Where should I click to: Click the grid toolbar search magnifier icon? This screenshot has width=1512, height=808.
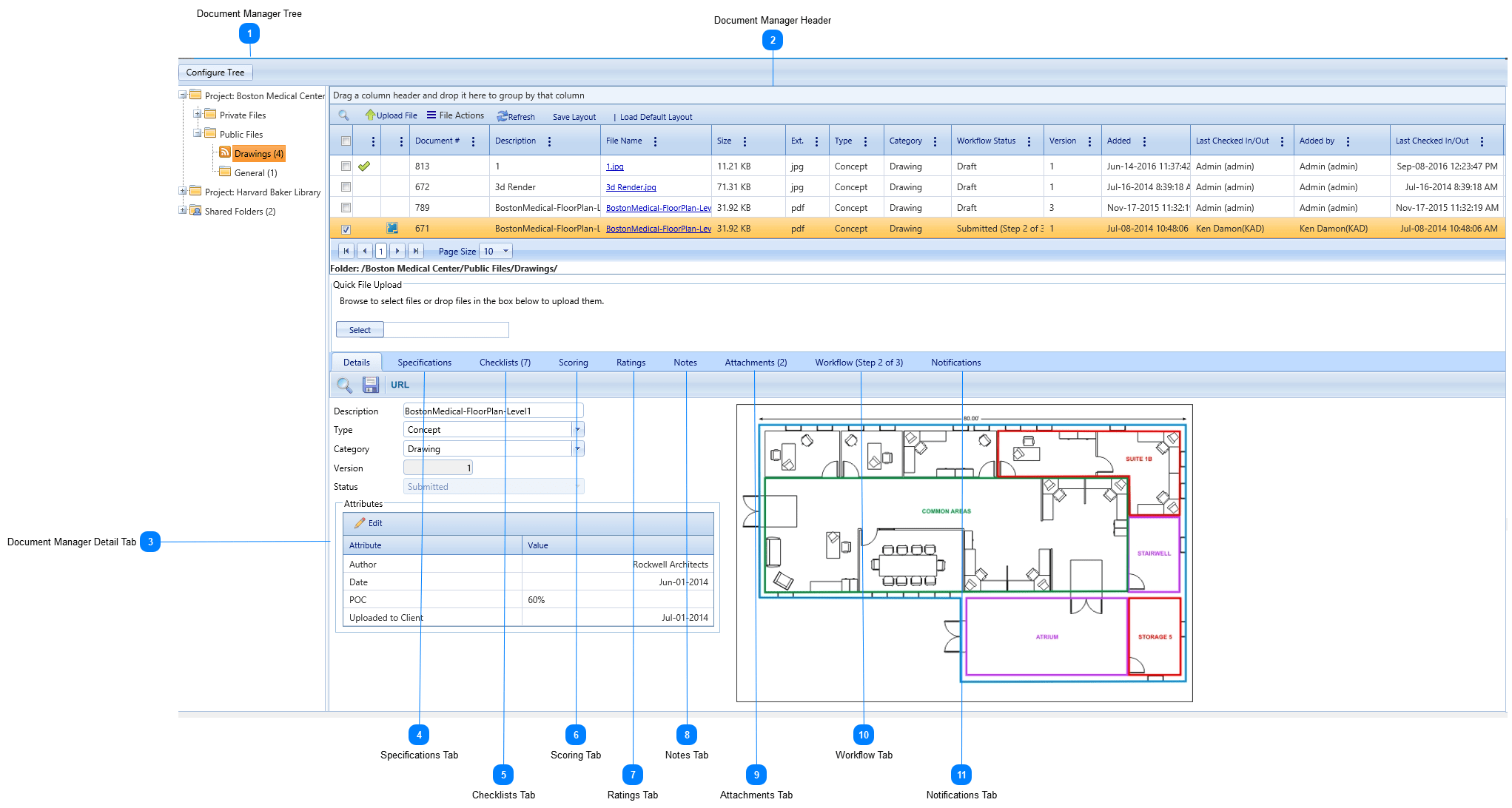tap(343, 115)
